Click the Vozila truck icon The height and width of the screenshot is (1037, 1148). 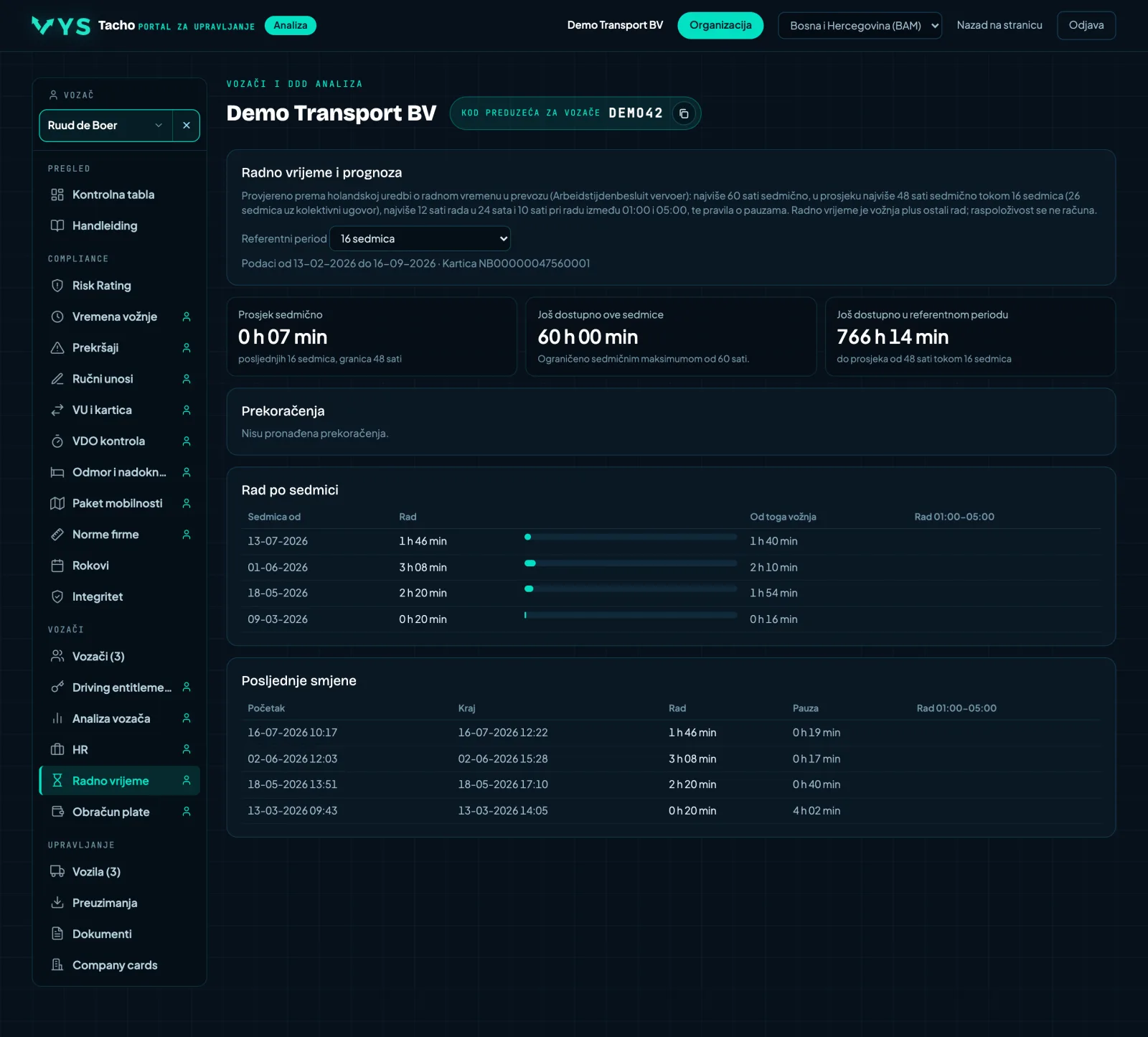[x=57, y=872]
